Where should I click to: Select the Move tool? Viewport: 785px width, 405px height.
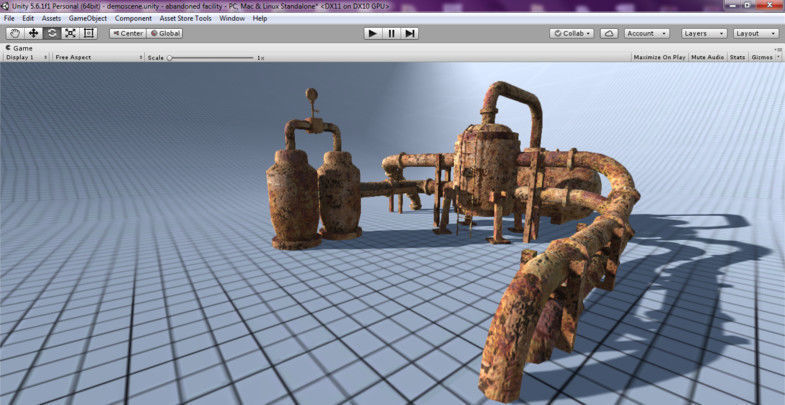34,34
